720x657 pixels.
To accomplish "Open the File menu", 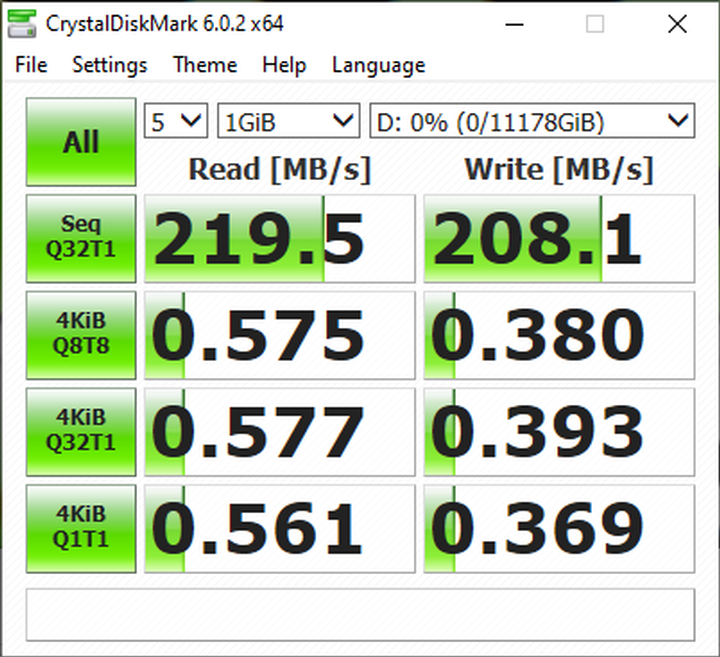I will [31, 65].
